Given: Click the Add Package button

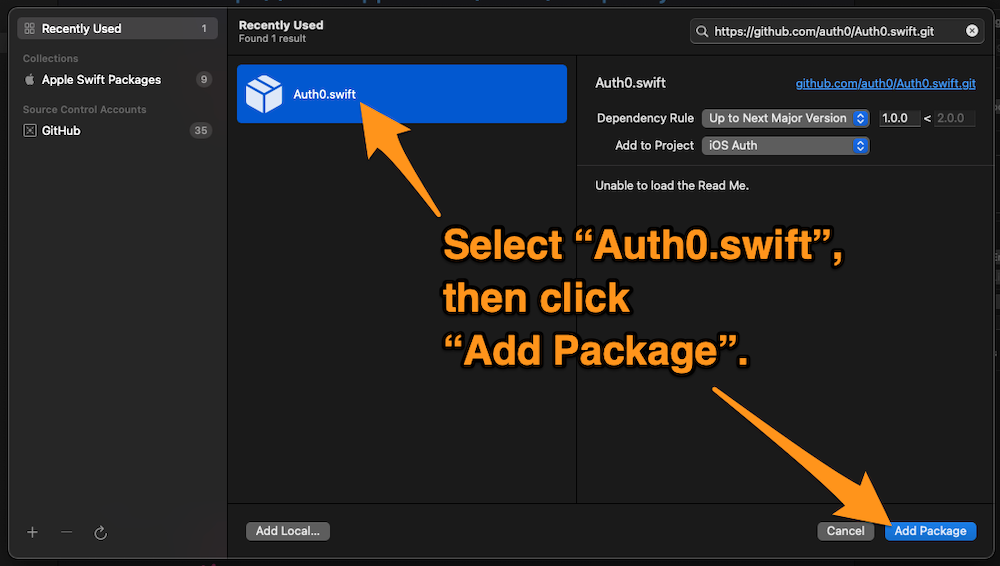Looking at the screenshot, I should point(930,531).
